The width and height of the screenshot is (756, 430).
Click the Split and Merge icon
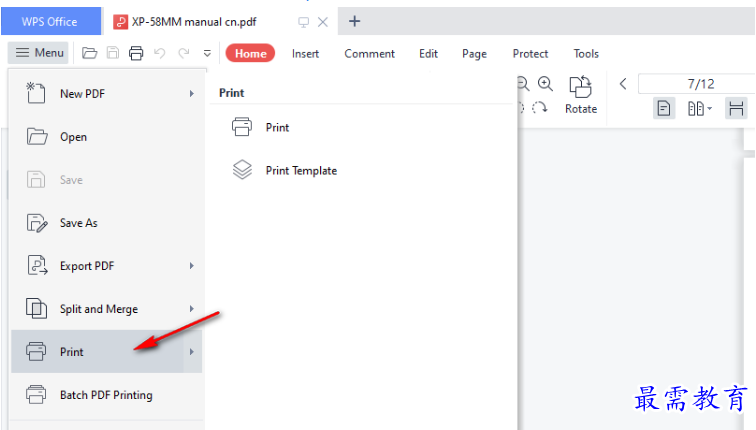[x=36, y=309]
